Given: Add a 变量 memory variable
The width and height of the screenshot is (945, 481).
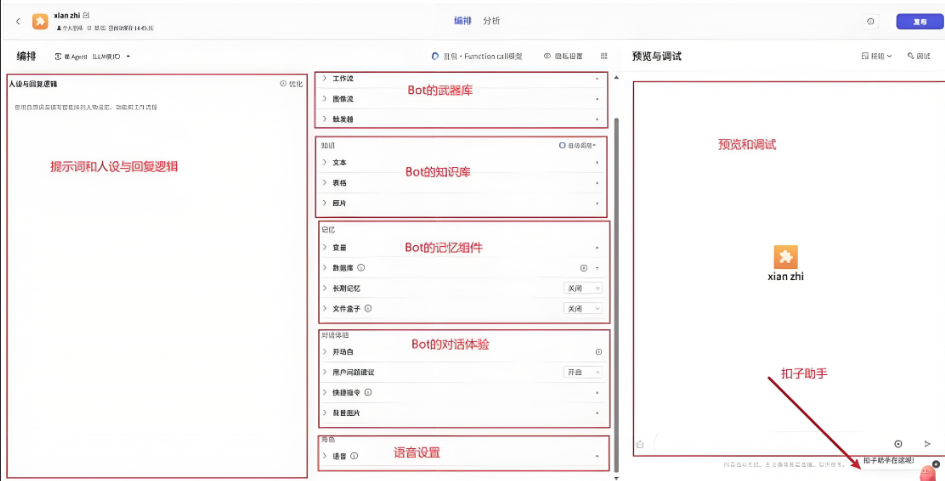Looking at the screenshot, I should [x=597, y=248].
